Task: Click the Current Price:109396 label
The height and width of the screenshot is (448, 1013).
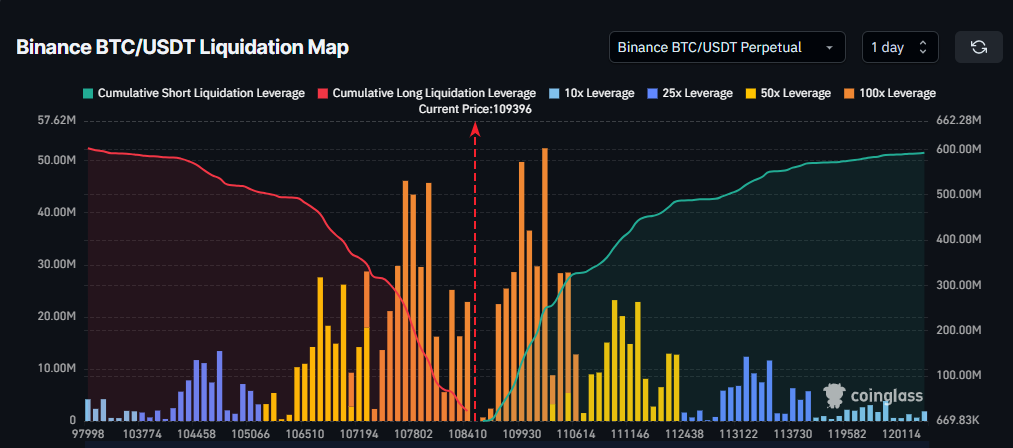Action: click(x=475, y=109)
